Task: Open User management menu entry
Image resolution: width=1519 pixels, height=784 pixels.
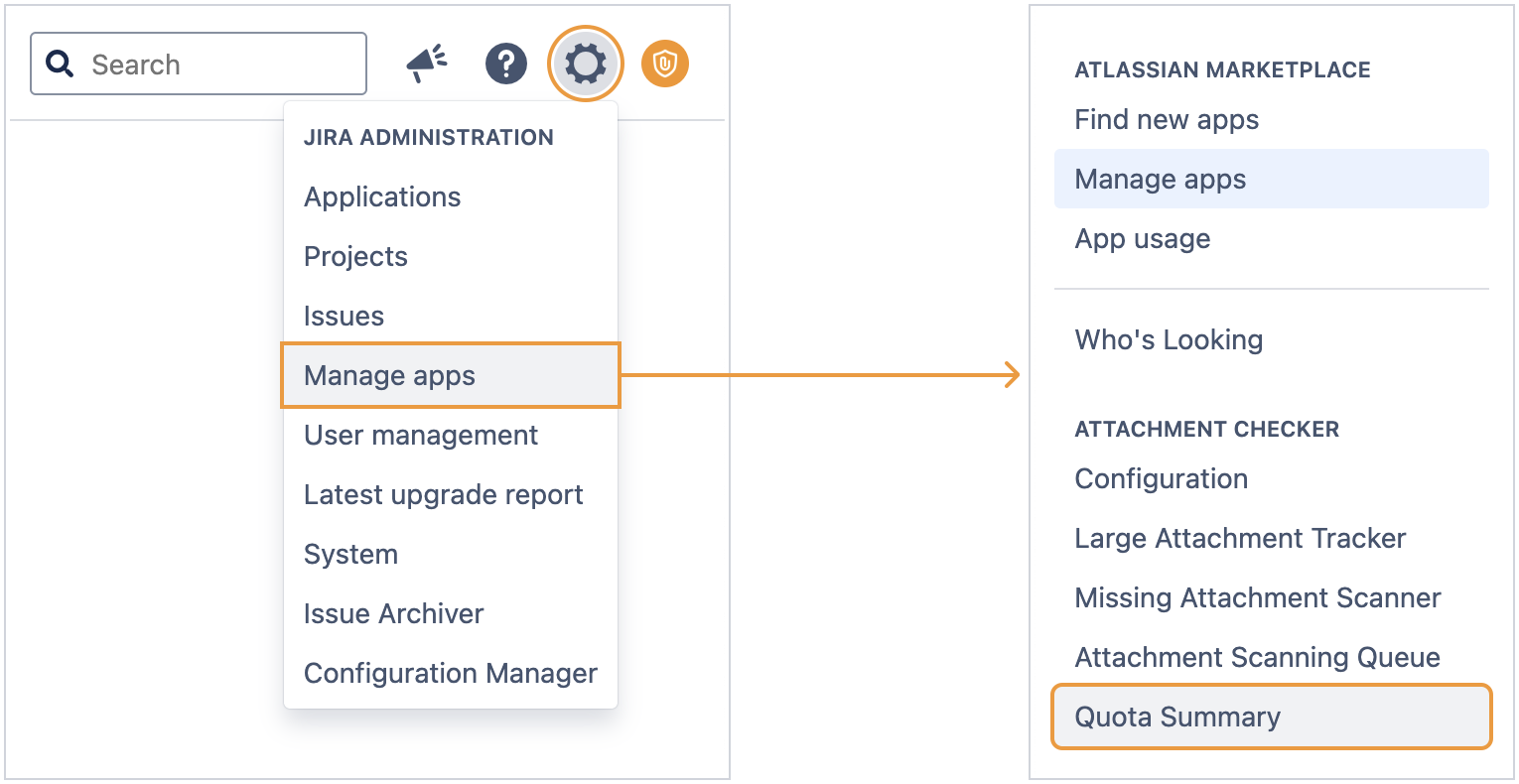Action: (421, 436)
